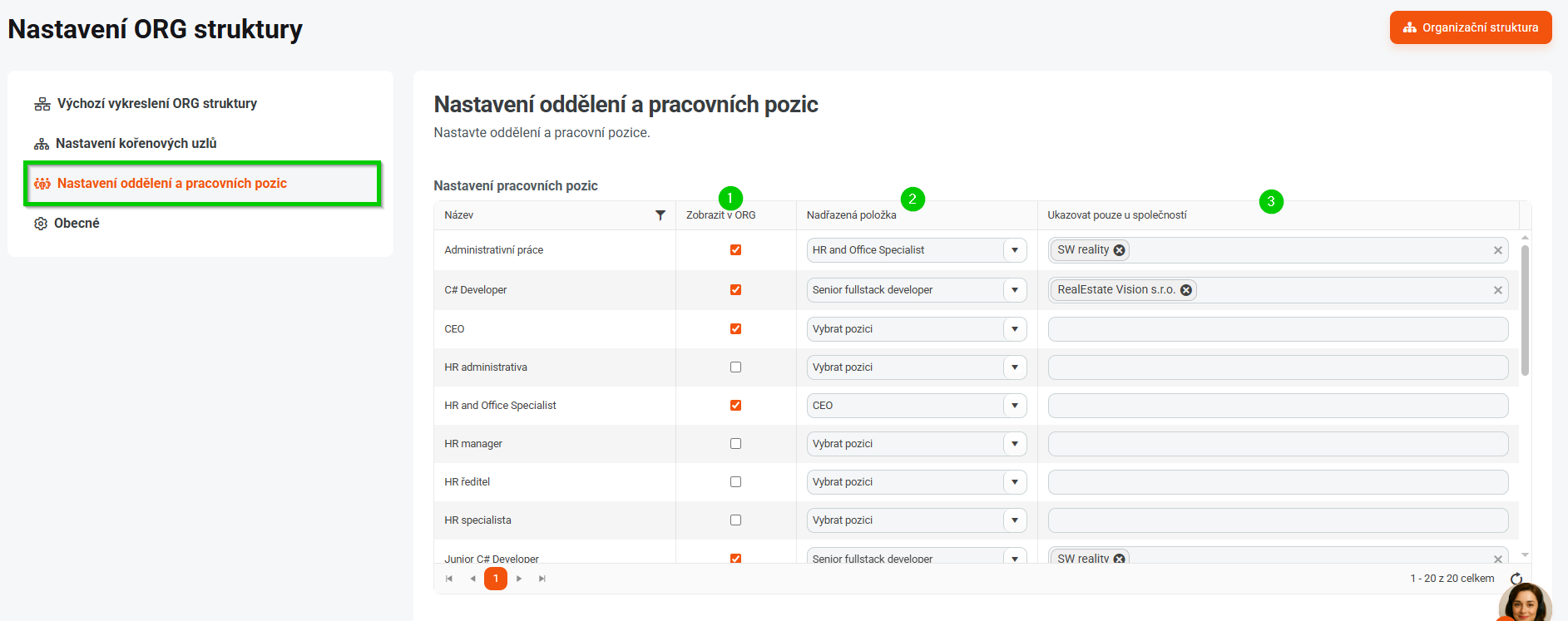Enable Zobrazit v ORG for HR administrativa
The image size is (1568, 621).
tap(735, 367)
